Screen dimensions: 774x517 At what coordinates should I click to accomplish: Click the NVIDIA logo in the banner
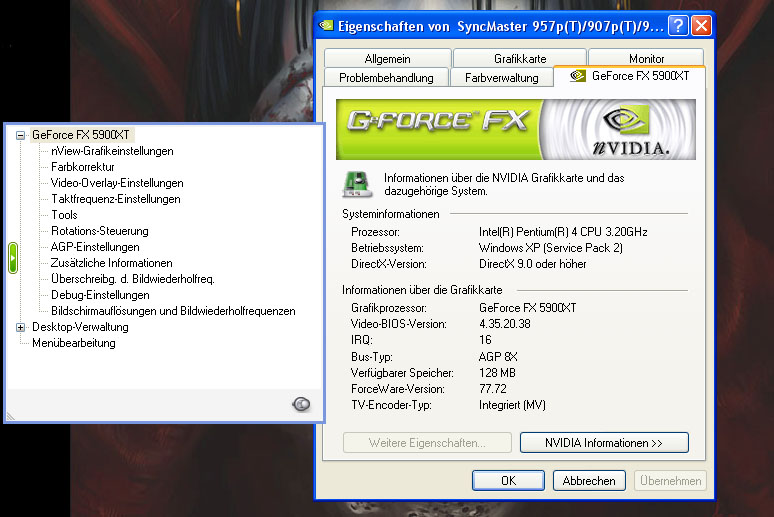tap(630, 130)
